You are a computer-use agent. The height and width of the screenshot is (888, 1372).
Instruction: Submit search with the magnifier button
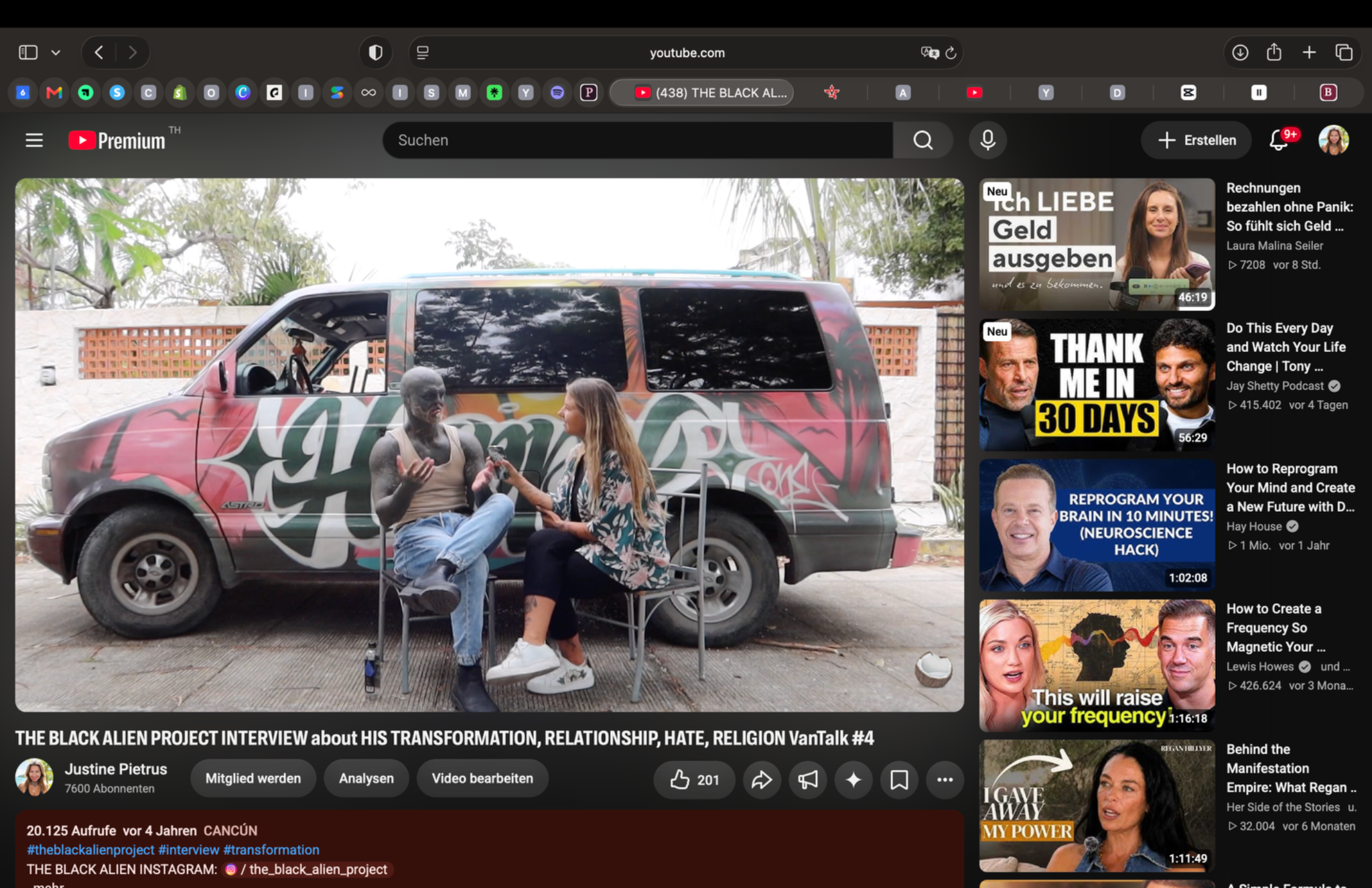922,140
